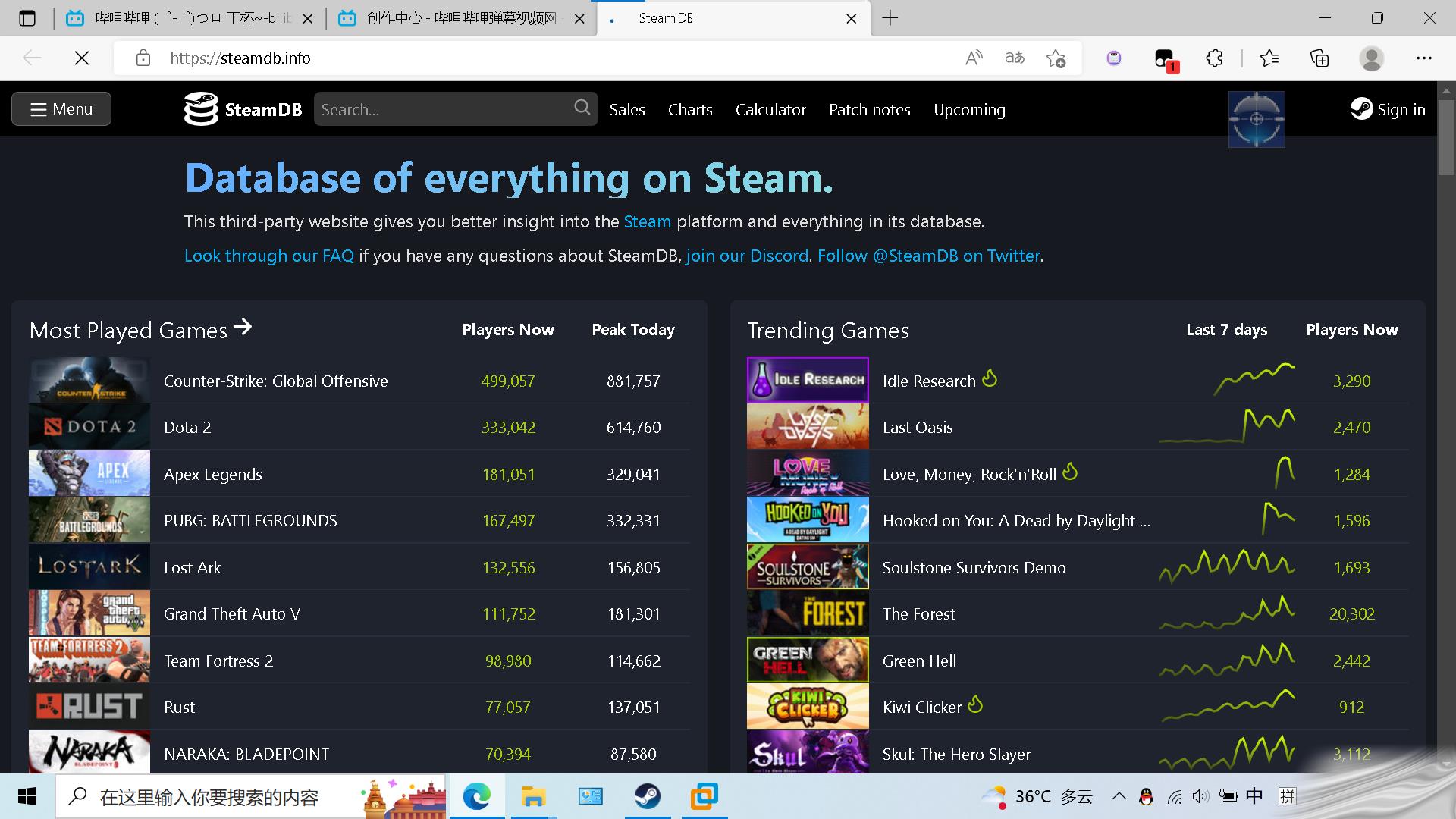Open The Forest trending game
Screen dimensions: 1456x819
click(x=919, y=614)
